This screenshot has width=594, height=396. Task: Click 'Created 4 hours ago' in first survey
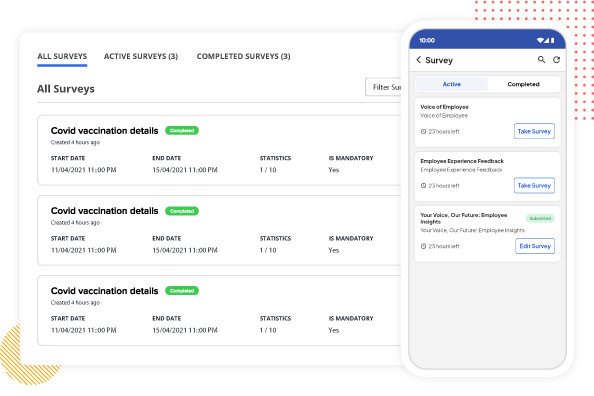75,142
